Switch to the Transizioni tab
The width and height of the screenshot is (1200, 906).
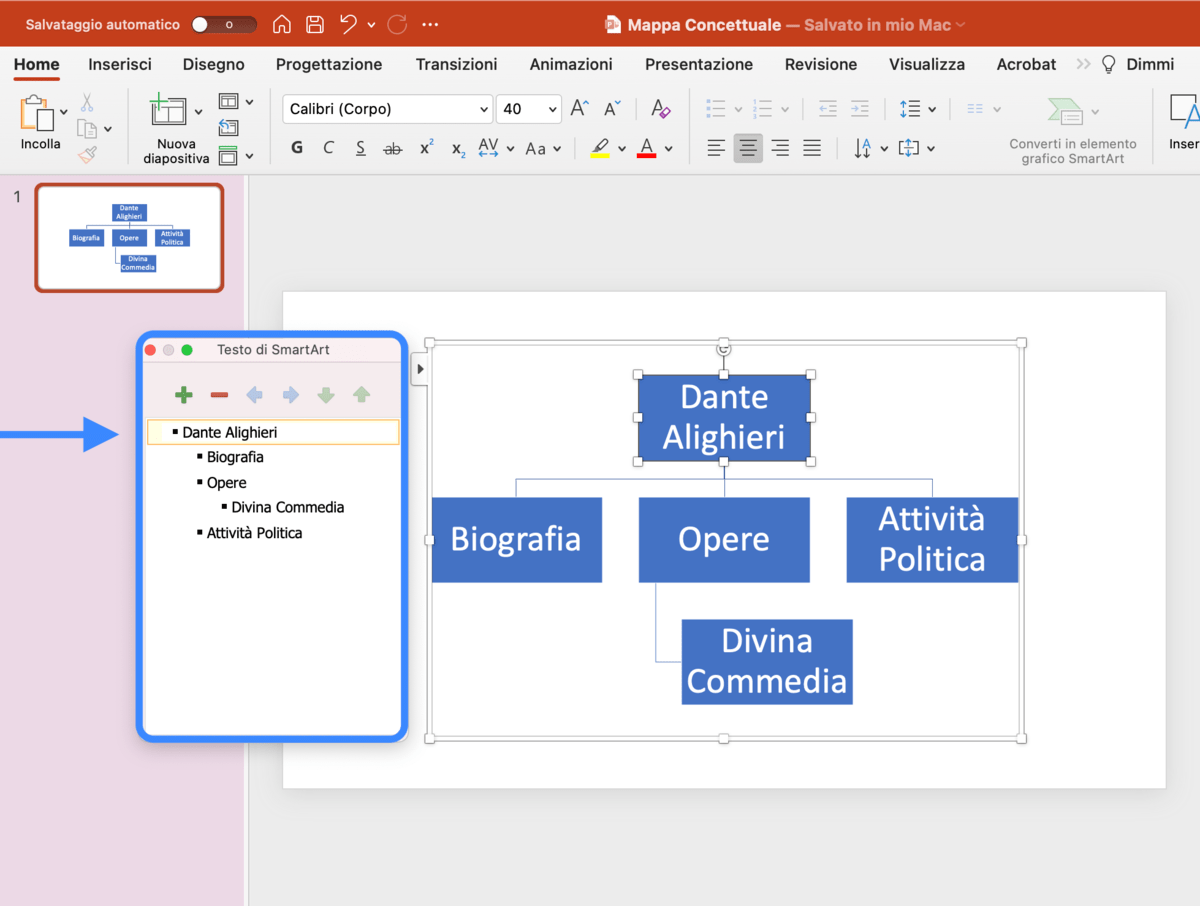tap(456, 64)
